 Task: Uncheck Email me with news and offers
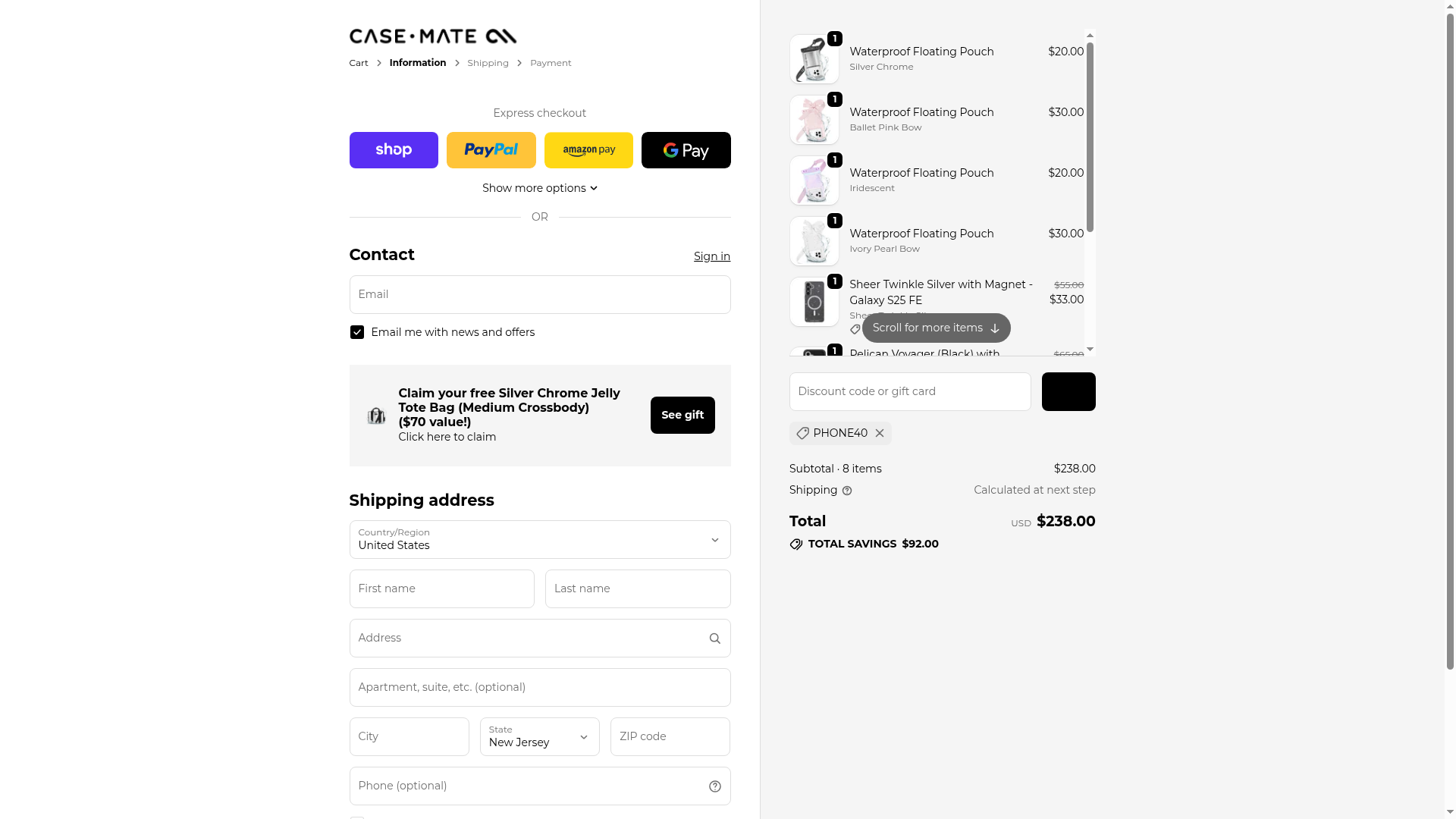357,332
